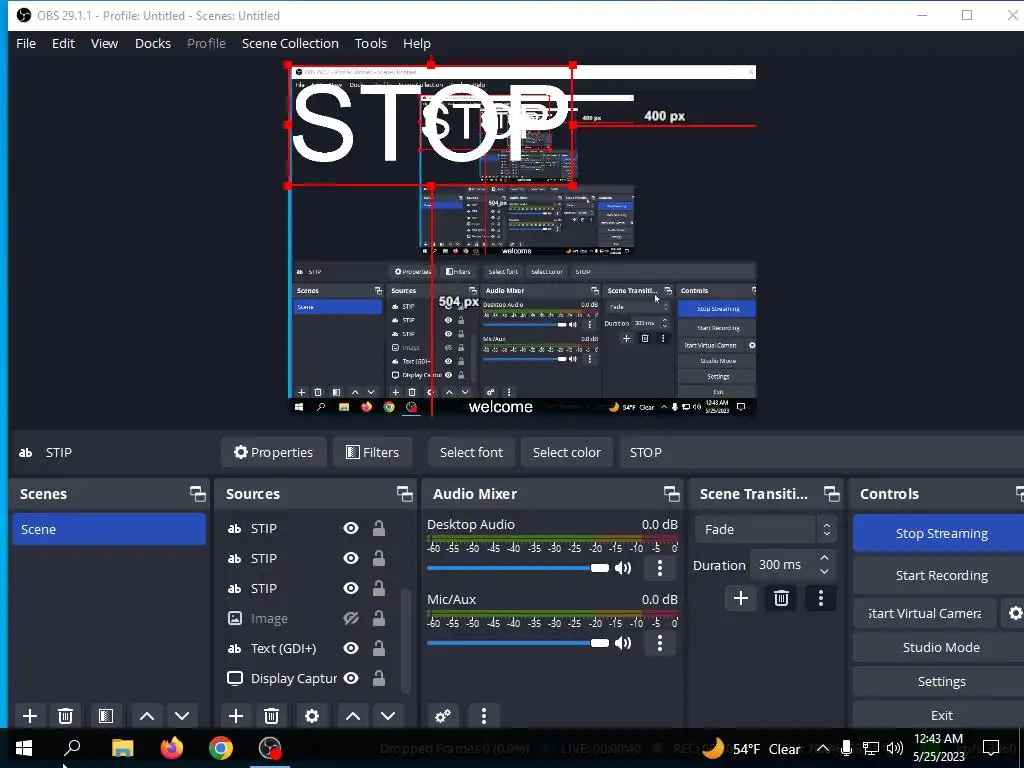1024x768 pixels.
Task: Remove scene transition trash button
Action: tap(781, 598)
